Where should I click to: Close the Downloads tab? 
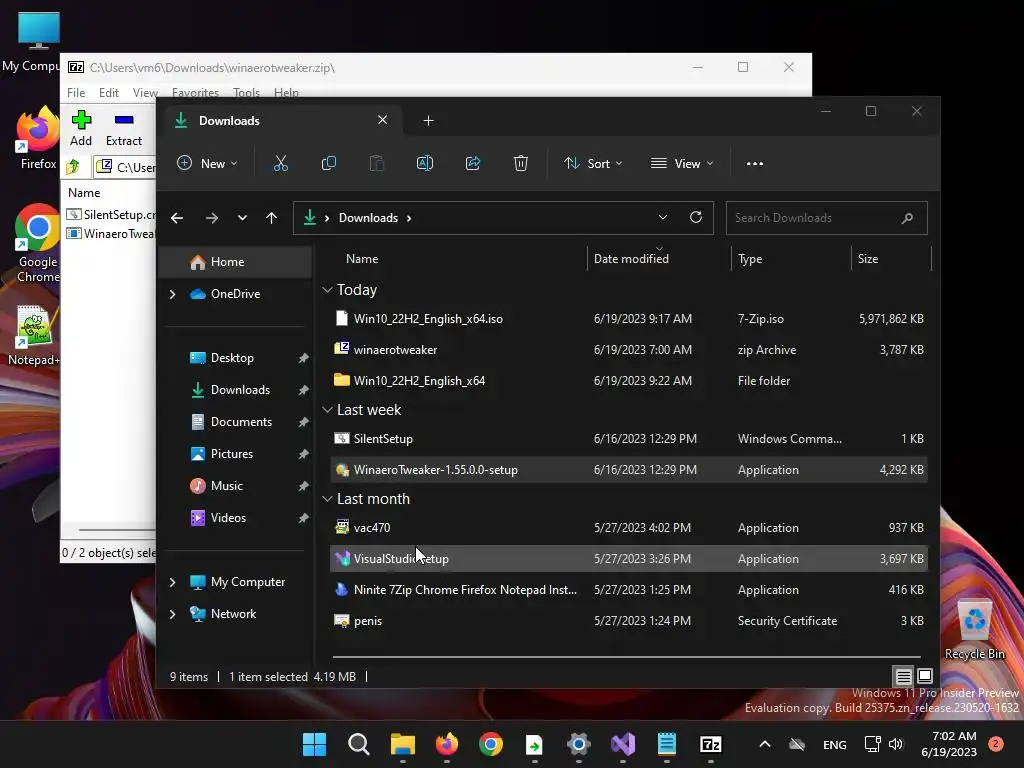[383, 120]
